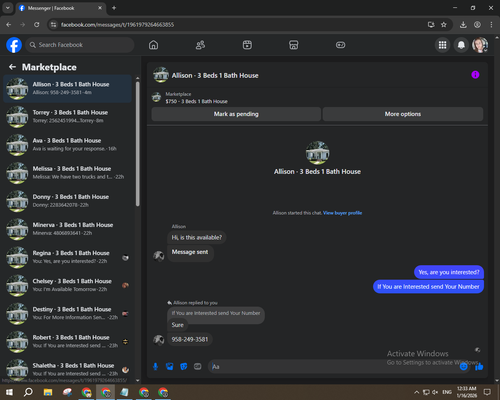Viewport: 500px width, 400px height.
Task: Reload the page in Chrome
Action: tap(37, 25)
